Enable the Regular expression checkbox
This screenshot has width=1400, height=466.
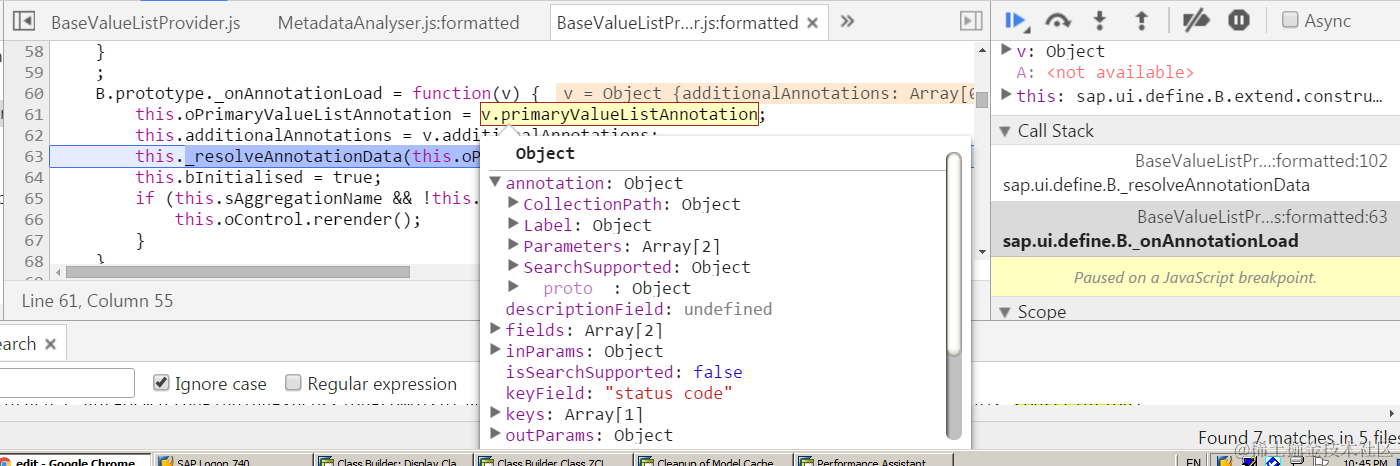tap(293, 383)
